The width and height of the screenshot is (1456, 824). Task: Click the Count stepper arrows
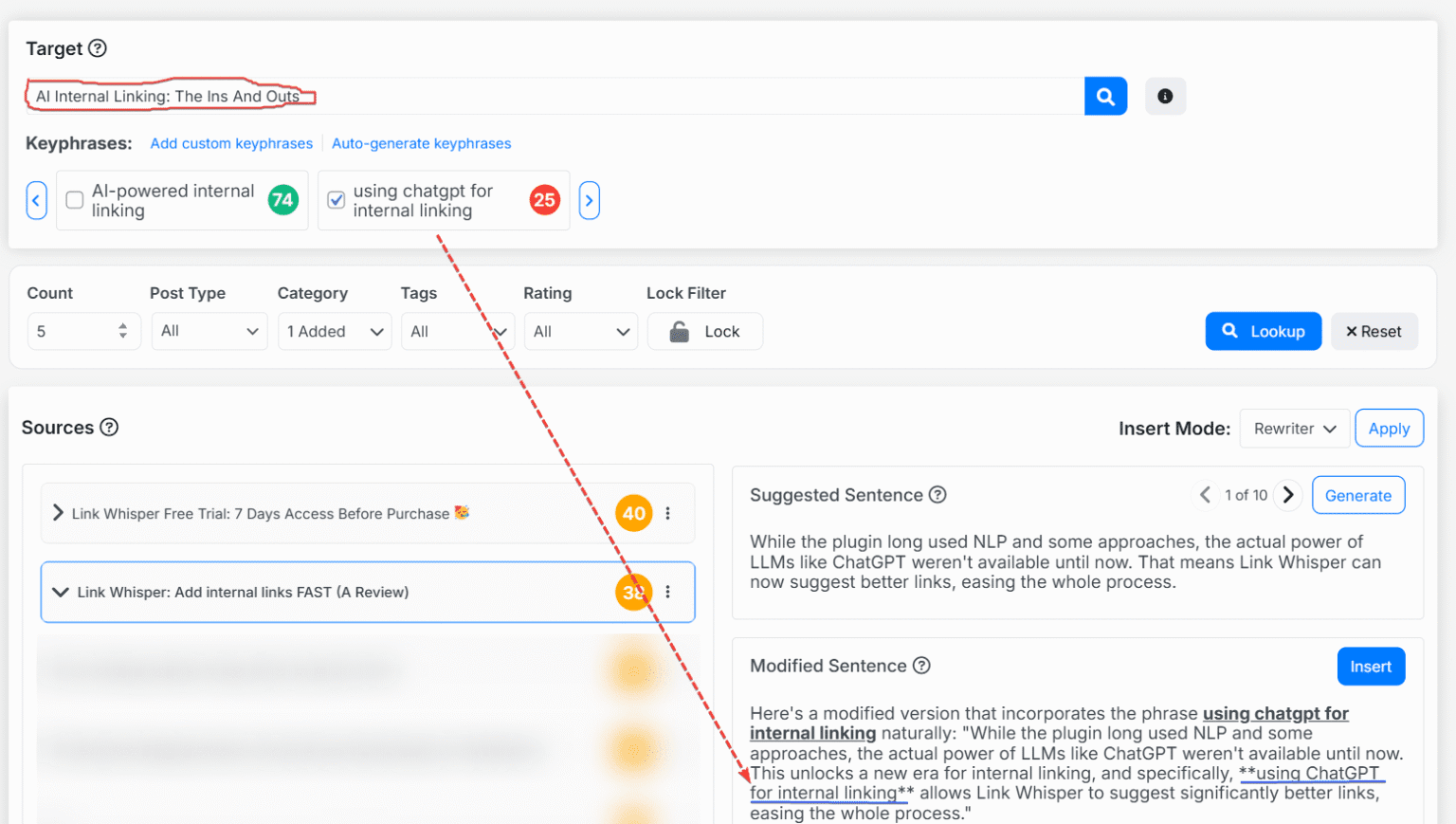pyautogui.click(x=122, y=331)
